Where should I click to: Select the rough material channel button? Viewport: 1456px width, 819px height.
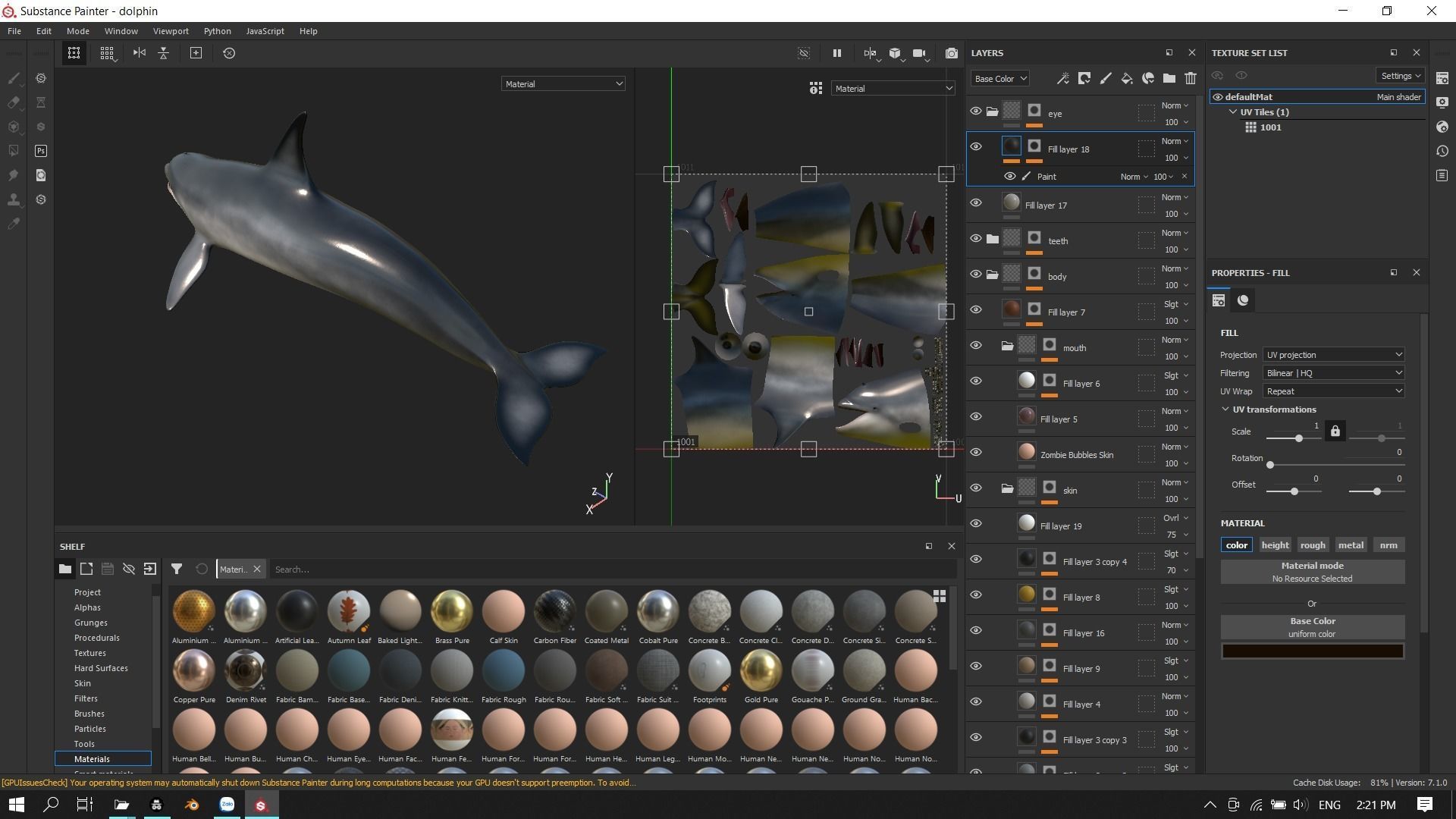pyautogui.click(x=1312, y=545)
